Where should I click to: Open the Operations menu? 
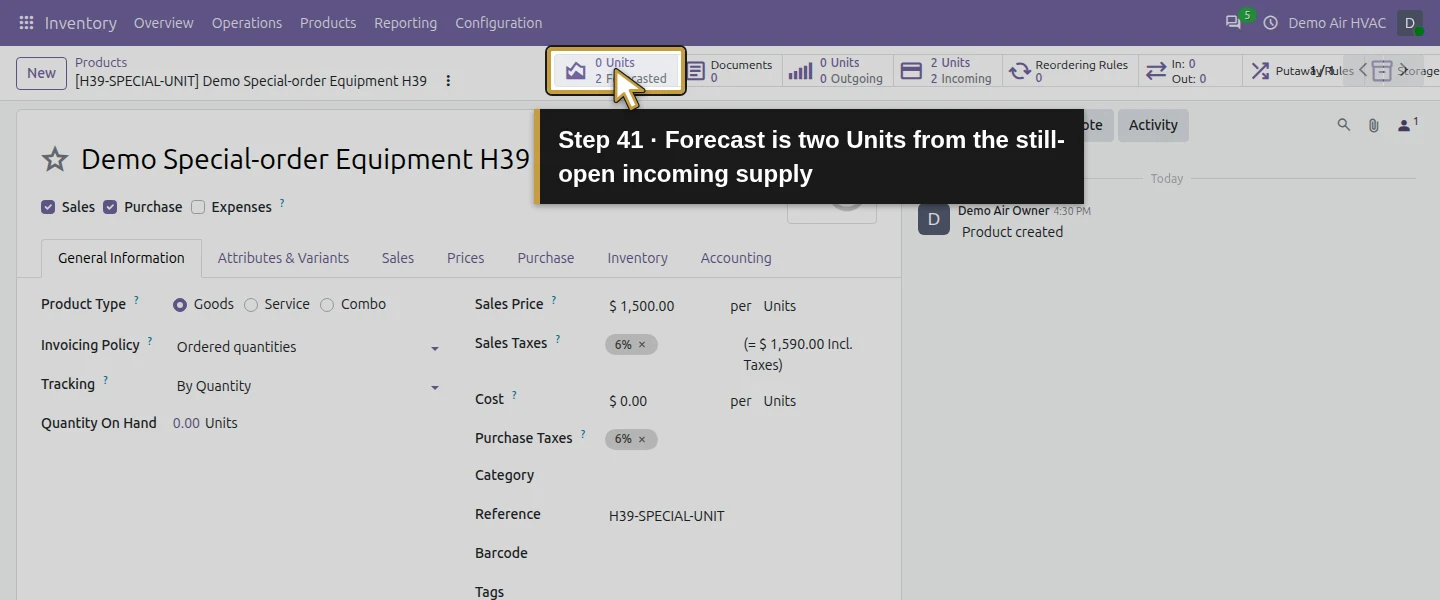coord(247,22)
